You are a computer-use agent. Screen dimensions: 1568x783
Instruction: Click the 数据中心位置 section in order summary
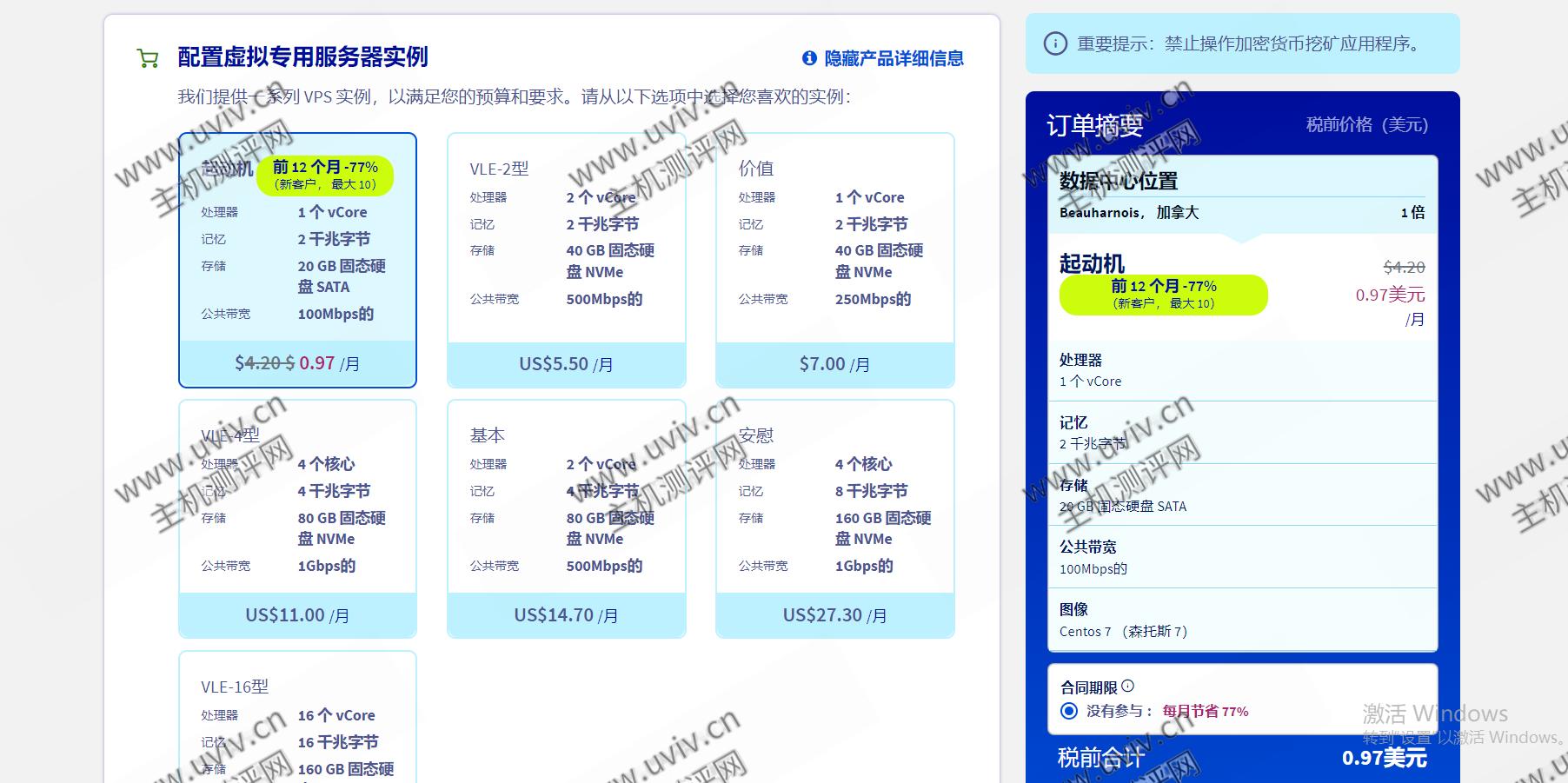pos(1241,196)
